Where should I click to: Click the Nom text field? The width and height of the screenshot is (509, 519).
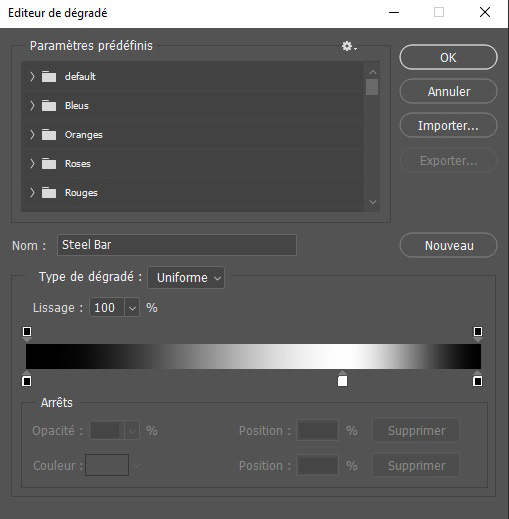[x=177, y=245]
